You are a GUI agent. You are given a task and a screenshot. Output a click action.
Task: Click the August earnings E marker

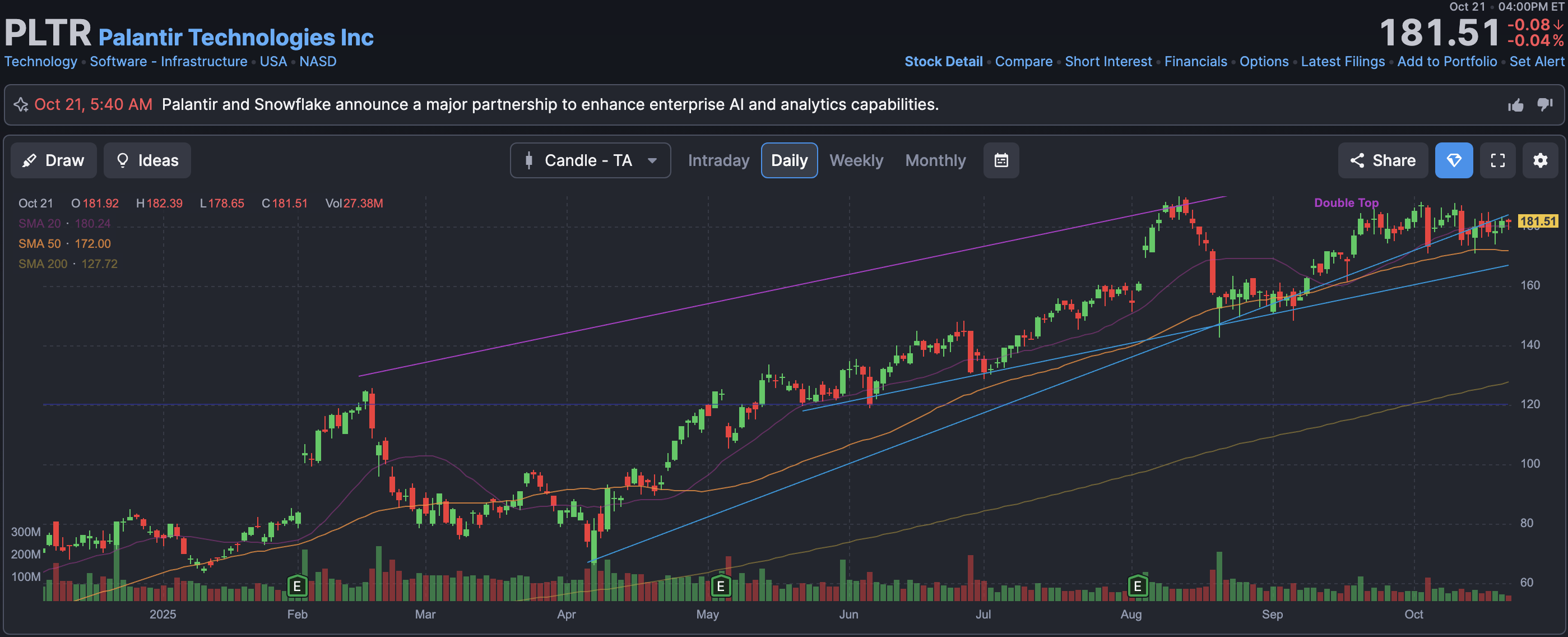(1137, 586)
